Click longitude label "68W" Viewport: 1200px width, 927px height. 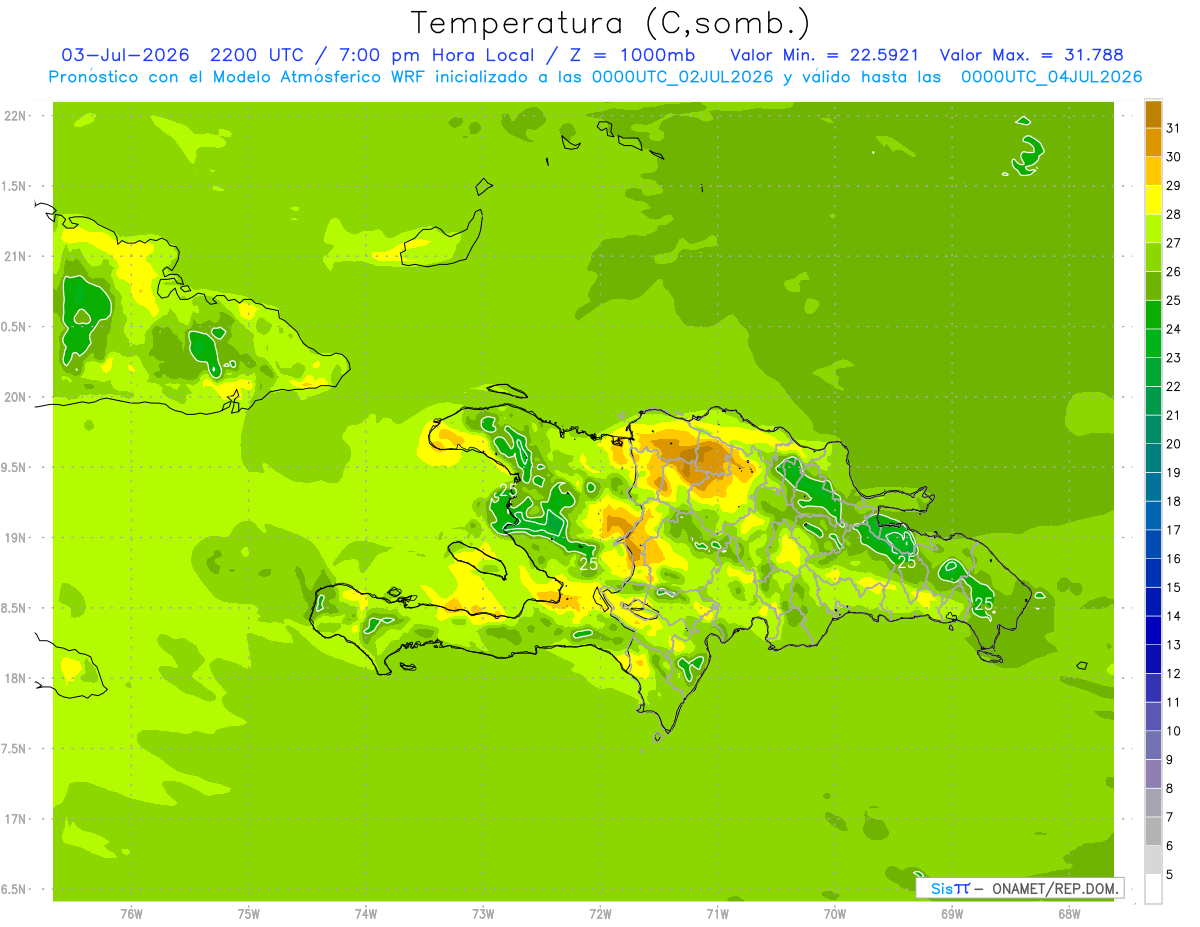(x=1069, y=914)
